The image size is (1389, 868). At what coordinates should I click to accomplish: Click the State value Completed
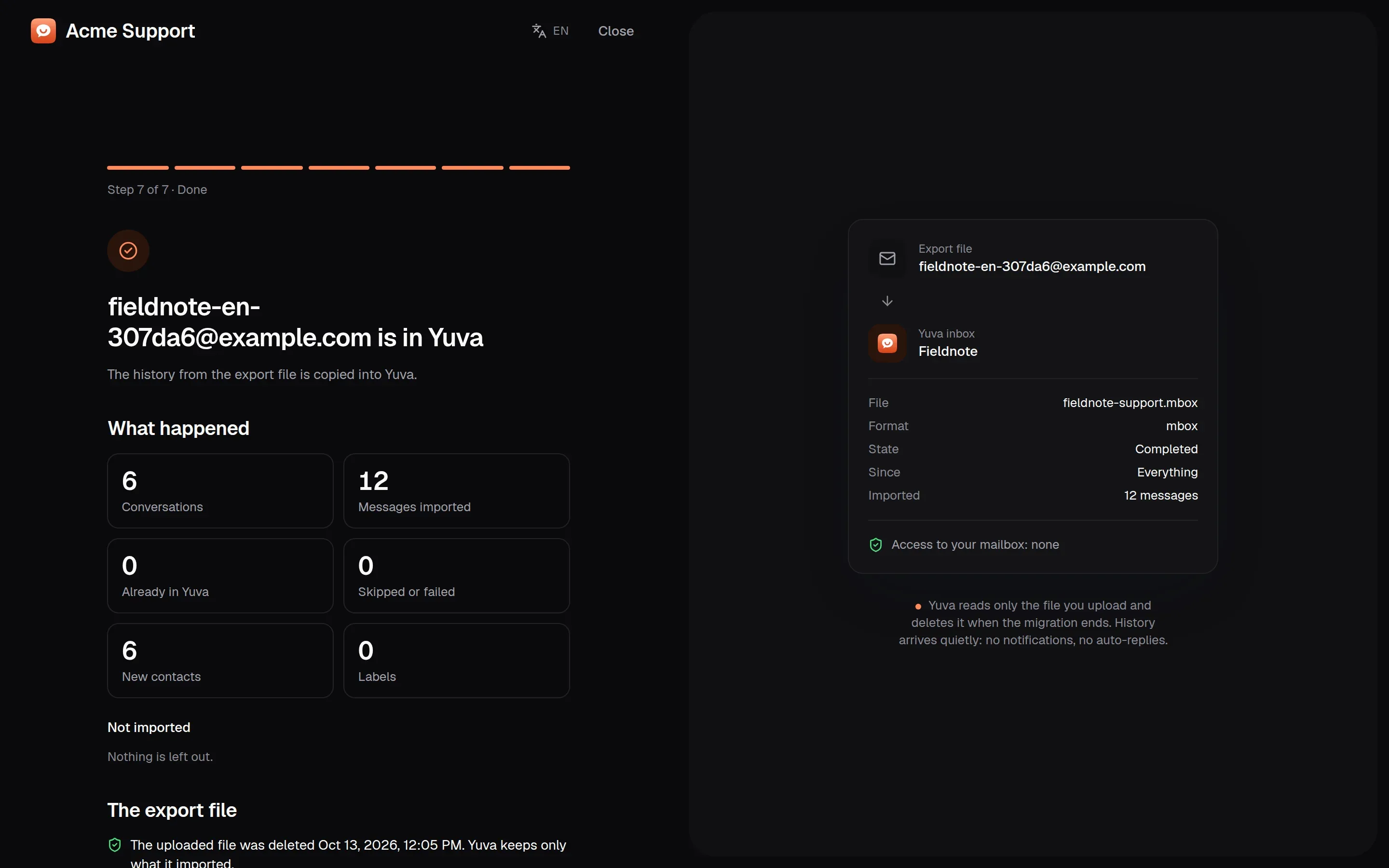coord(1166,449)
